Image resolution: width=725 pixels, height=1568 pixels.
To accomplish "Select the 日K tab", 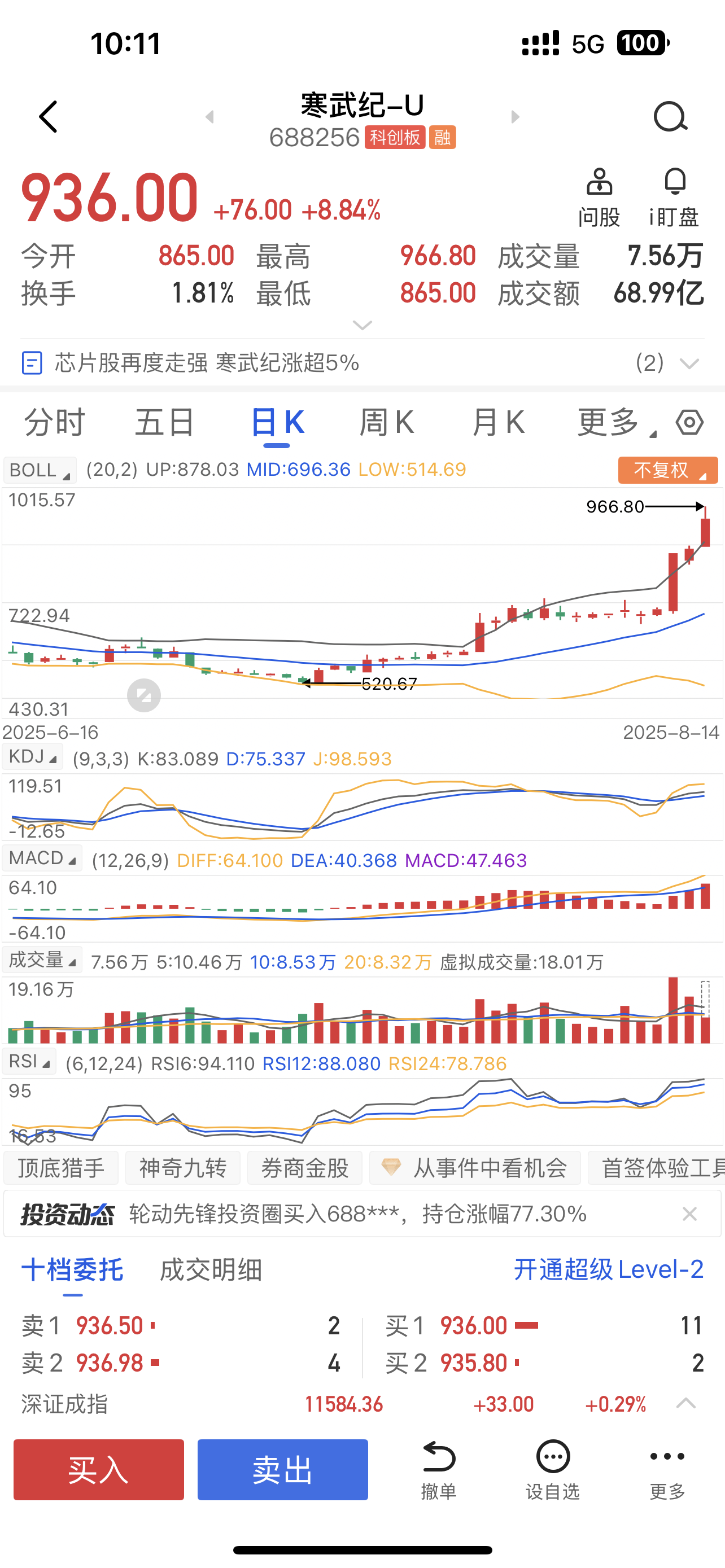I will pos(277,422).
